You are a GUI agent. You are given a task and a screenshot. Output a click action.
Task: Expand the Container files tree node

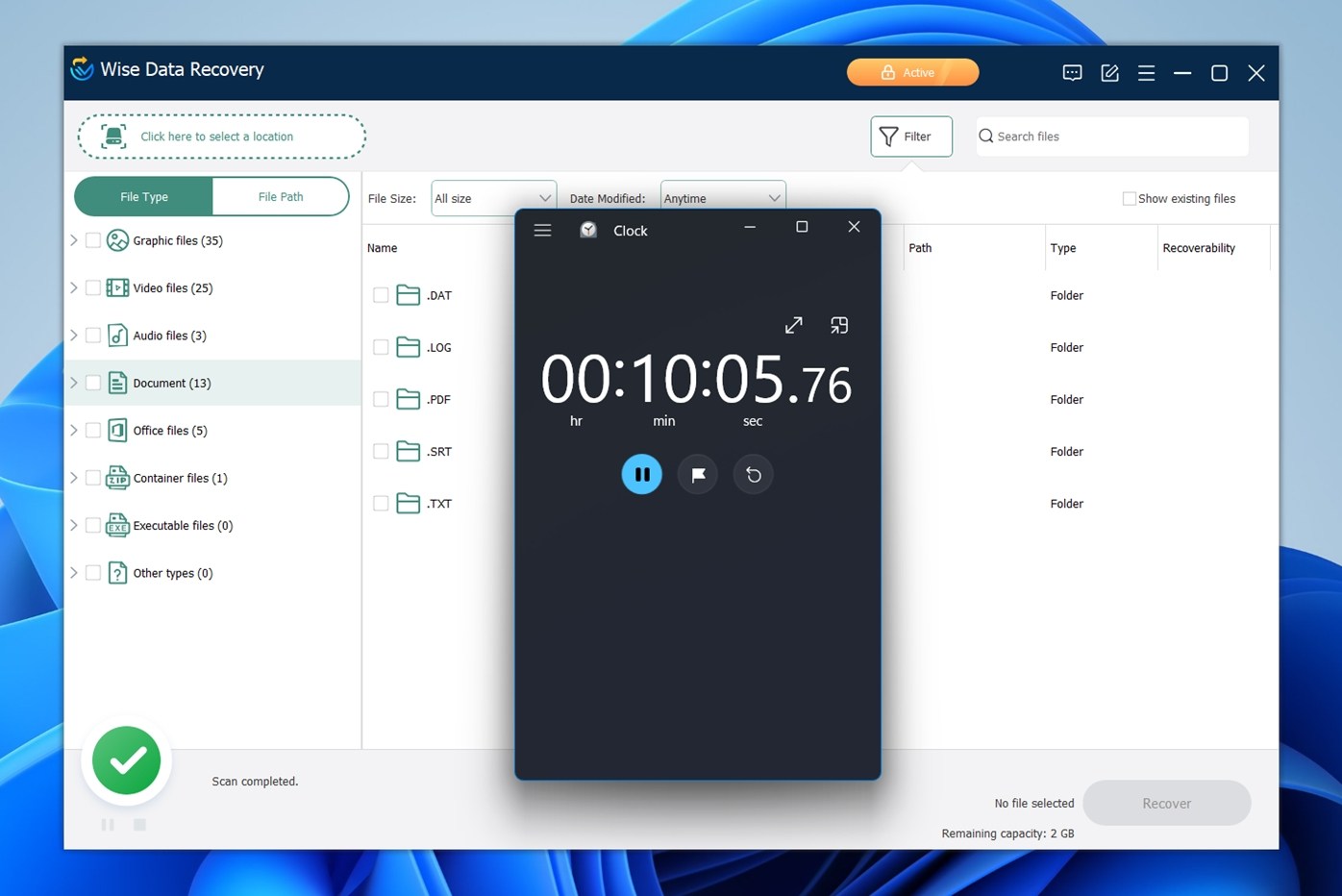(74, 478)
